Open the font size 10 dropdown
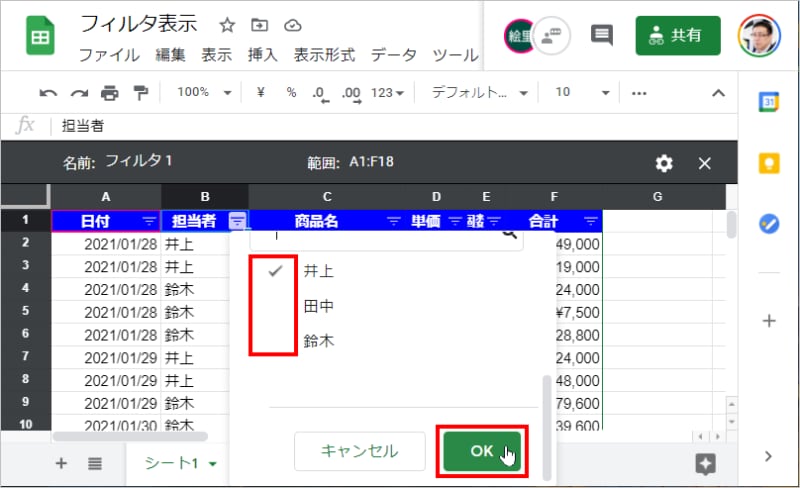The image size is (800, 488). coord(582,92)
